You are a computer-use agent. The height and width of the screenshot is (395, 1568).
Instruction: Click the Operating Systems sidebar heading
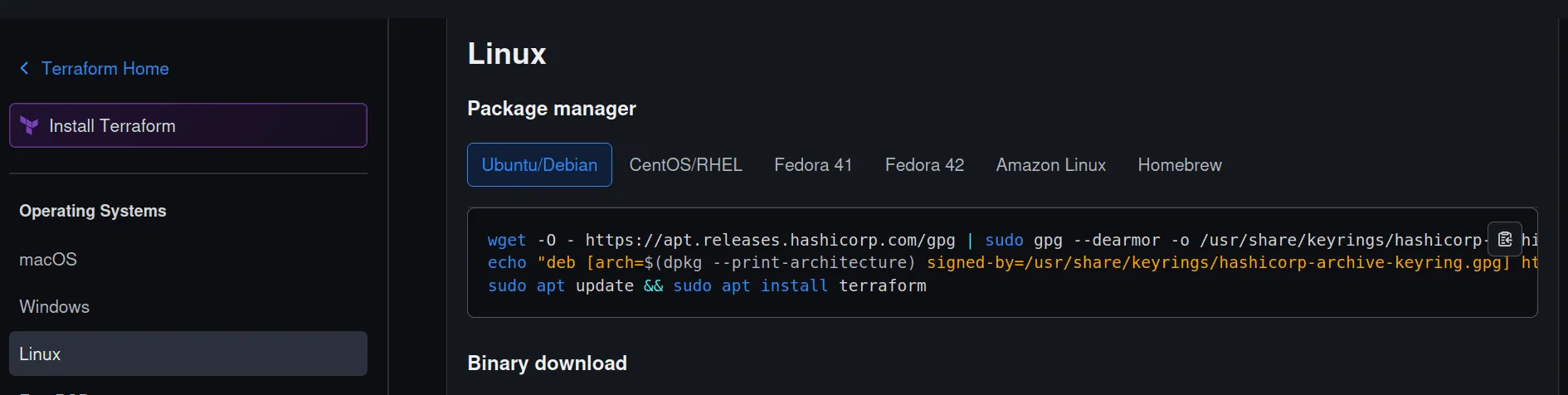(x=93, y=211)
